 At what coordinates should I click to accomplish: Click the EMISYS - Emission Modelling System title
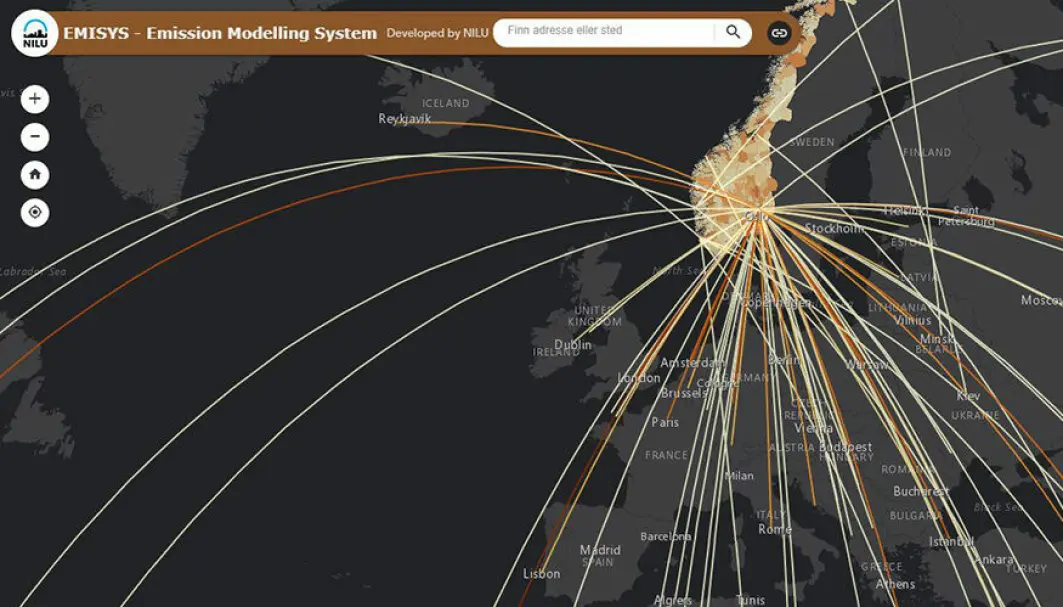(220, 33)
